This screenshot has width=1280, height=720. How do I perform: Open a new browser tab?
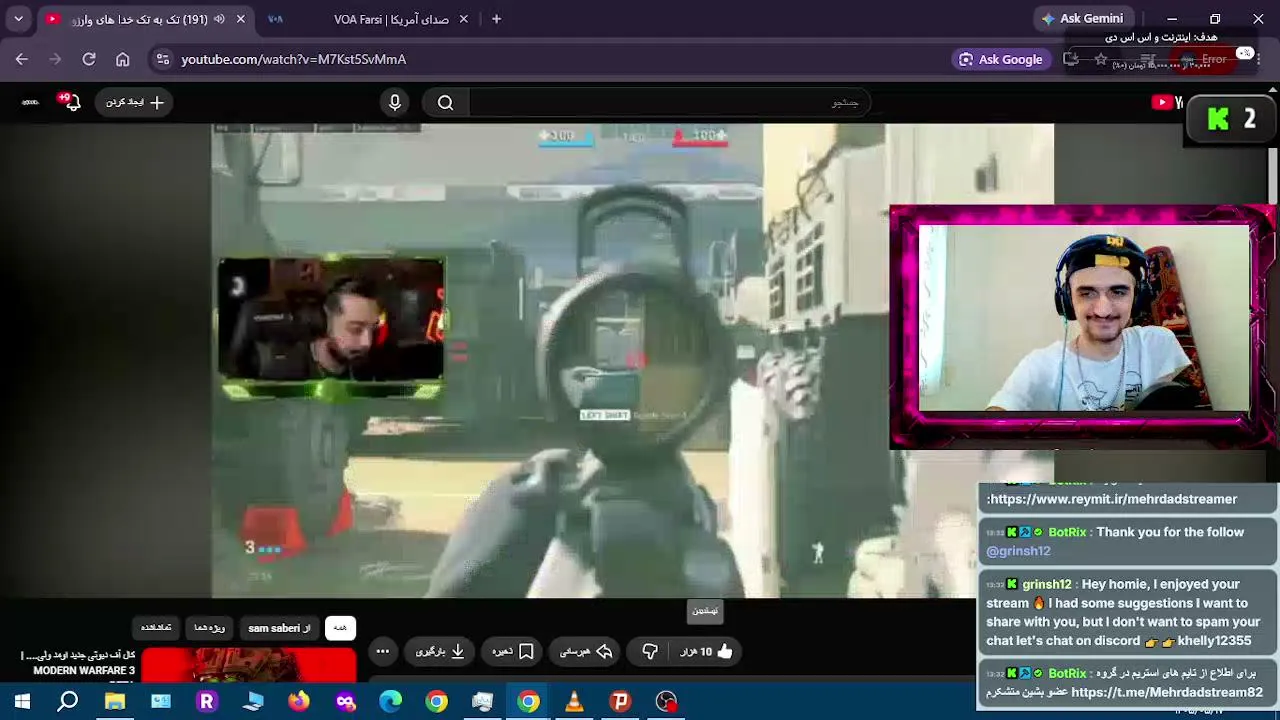tap(496, 19)
